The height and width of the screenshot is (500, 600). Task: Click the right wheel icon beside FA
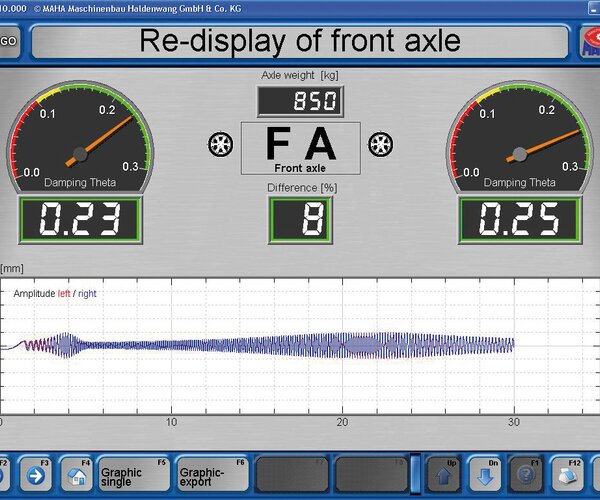378,144
